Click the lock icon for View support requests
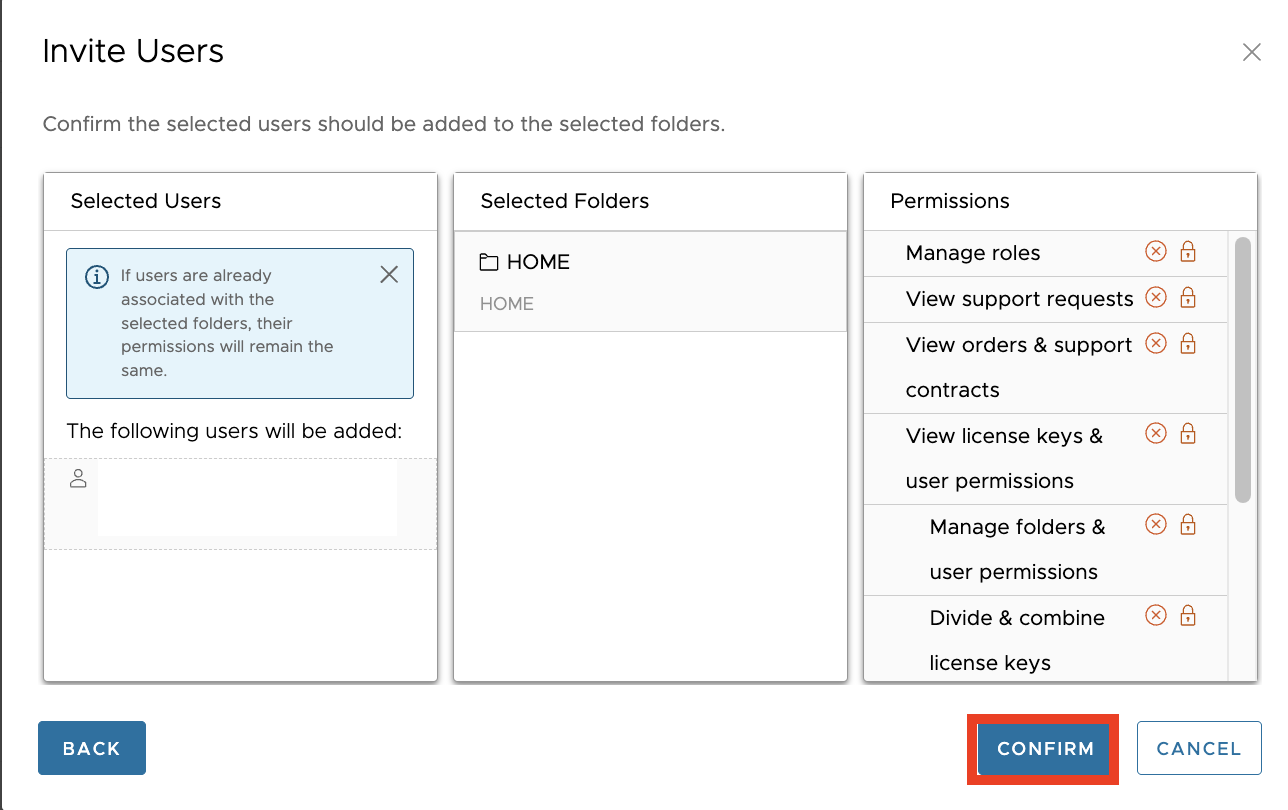 point(1188,298)
